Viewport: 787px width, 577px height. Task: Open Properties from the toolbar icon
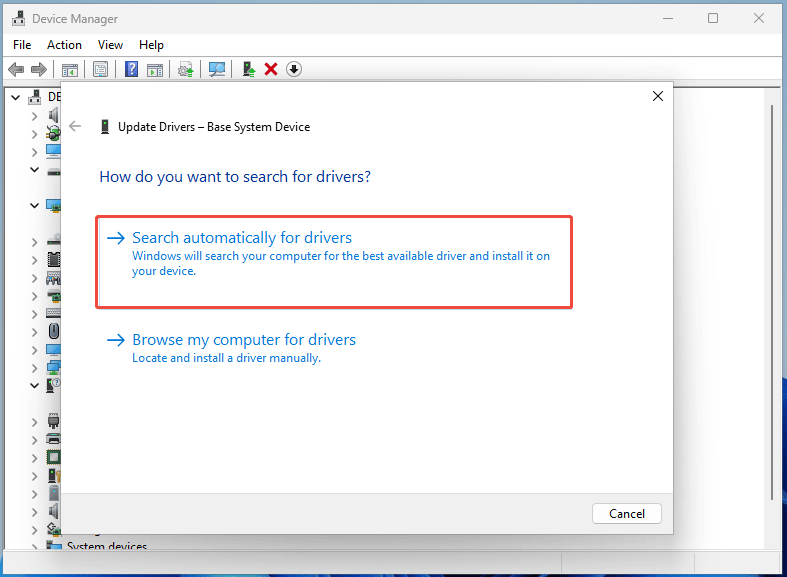pos(100,69)
